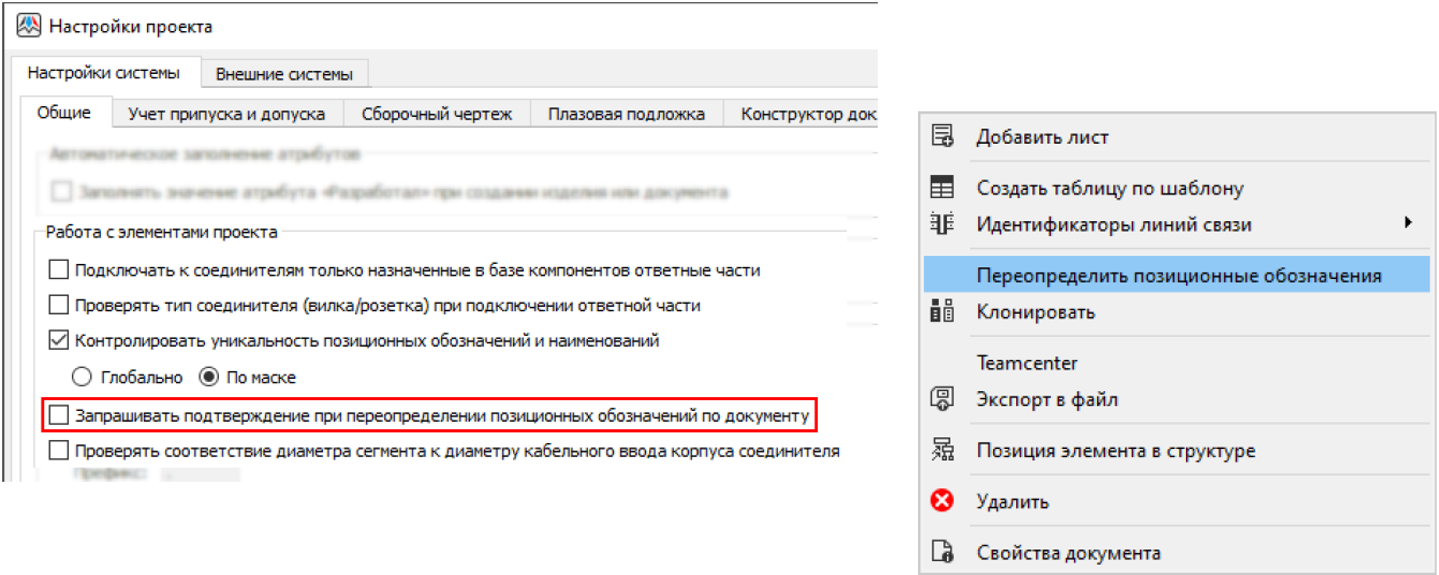This screenshot has width=1439, height=575.
Task: Enable Запрашивать подтверждение при переопределении checkbox
Action: 59,414
